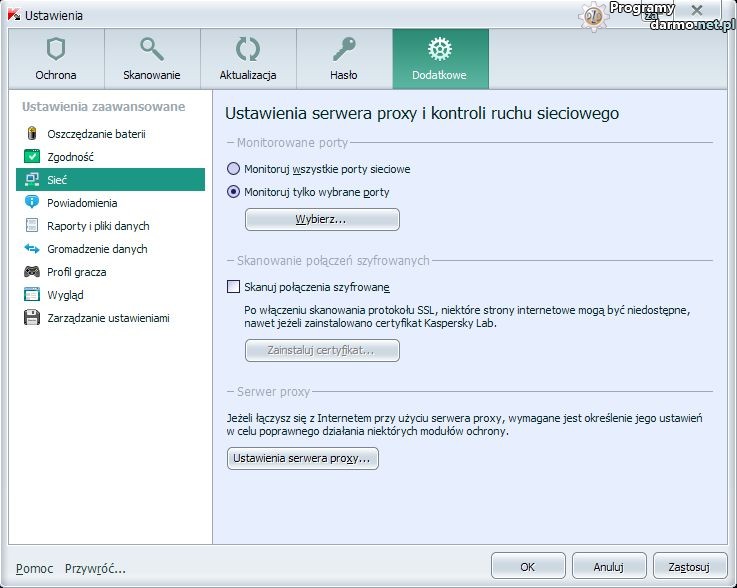This screenshot has width=737, height=588.
Task: Close the Ustawienia window
Action: (x=697, y=10)
